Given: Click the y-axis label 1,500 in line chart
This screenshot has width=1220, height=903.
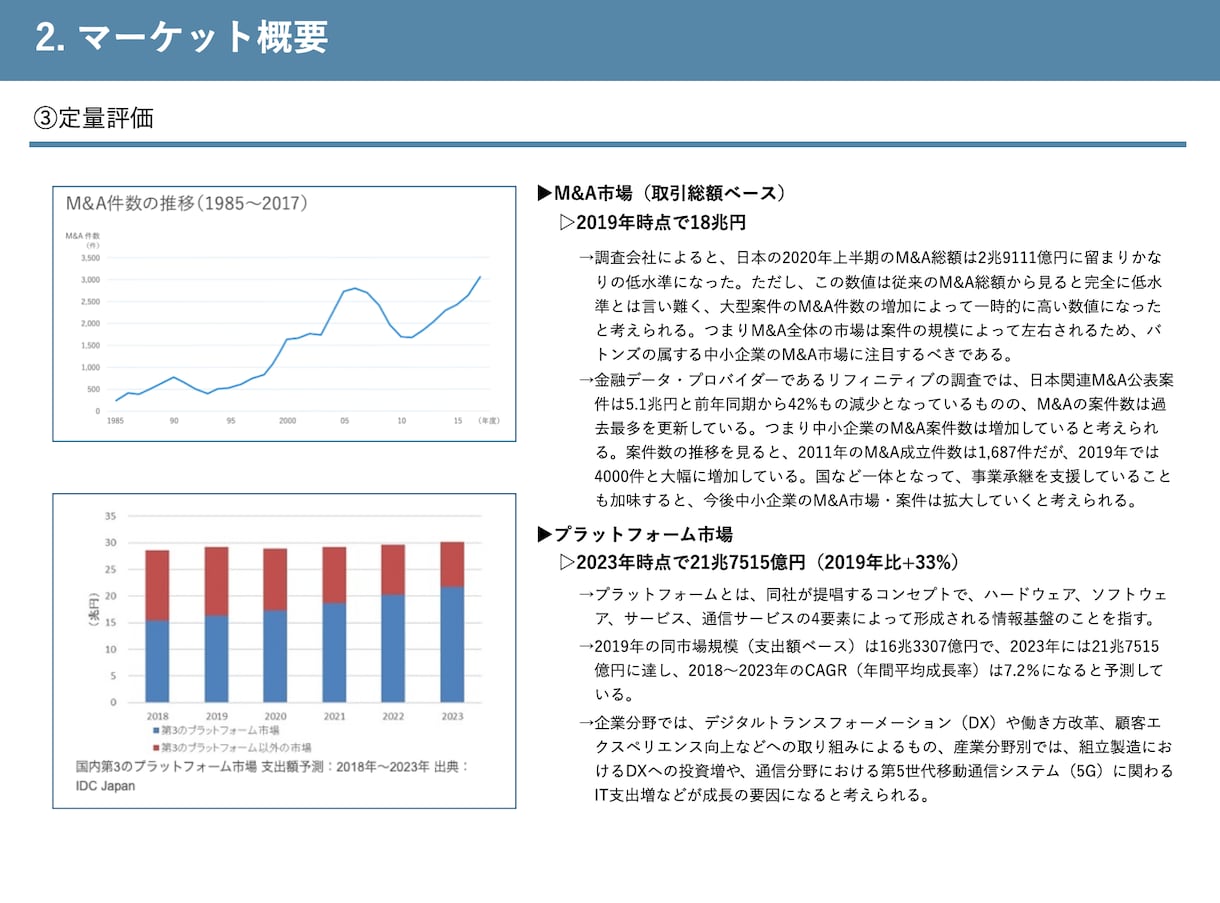Looking at the screenshot, I should click(x=90, y=345).
